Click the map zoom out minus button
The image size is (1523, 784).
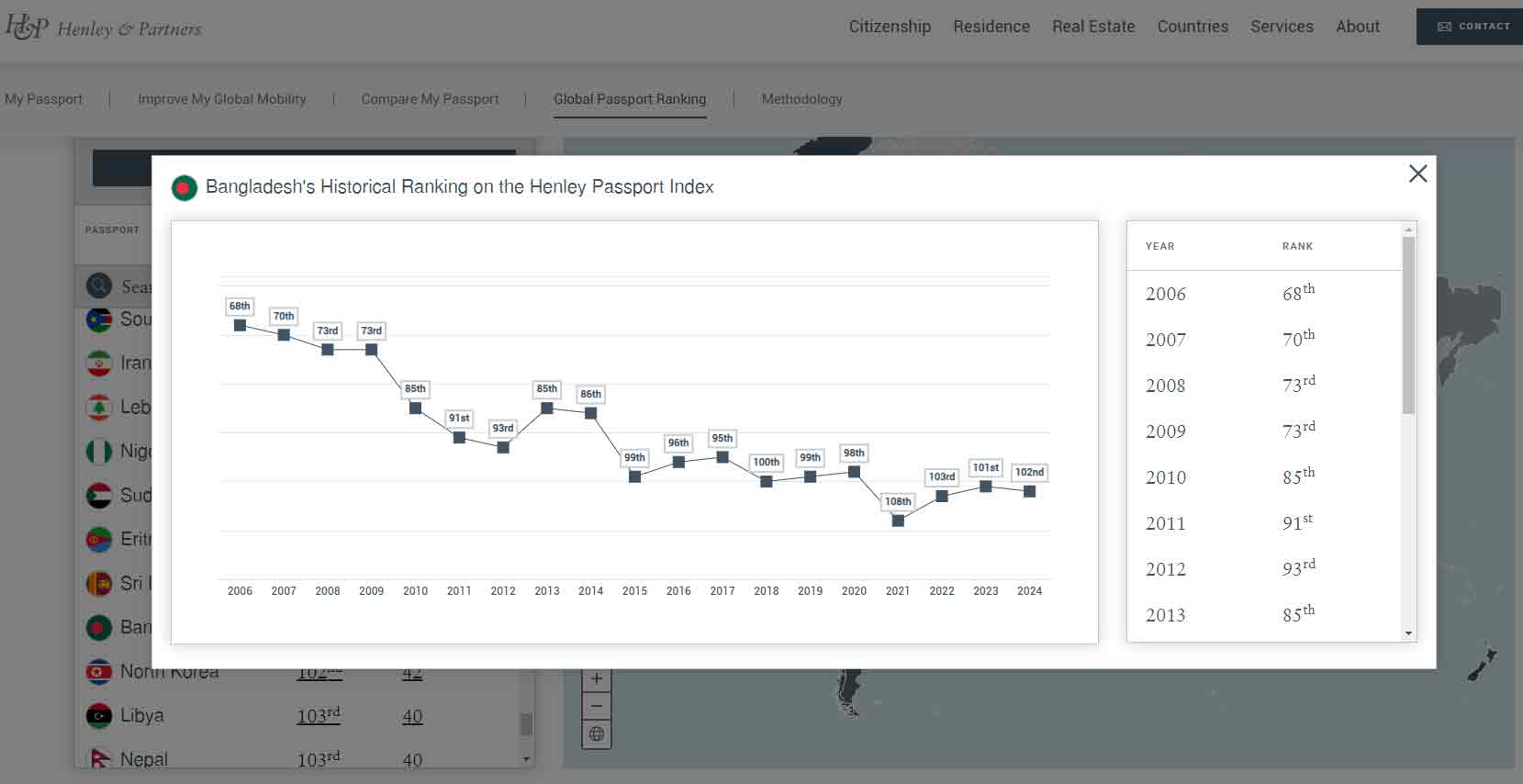[597, 706]
